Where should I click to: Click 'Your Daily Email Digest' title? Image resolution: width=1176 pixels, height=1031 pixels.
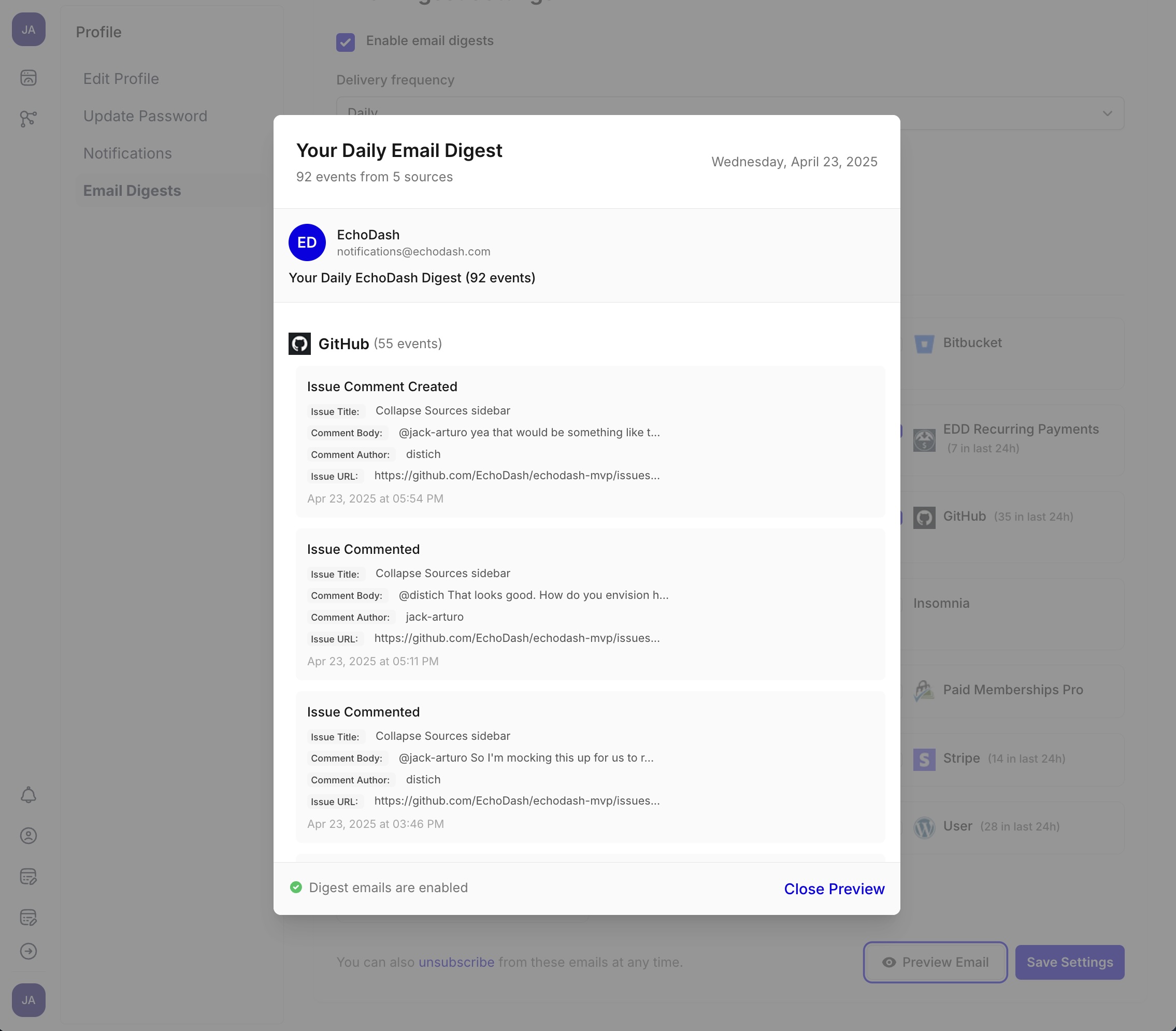(x=399, y=151)
